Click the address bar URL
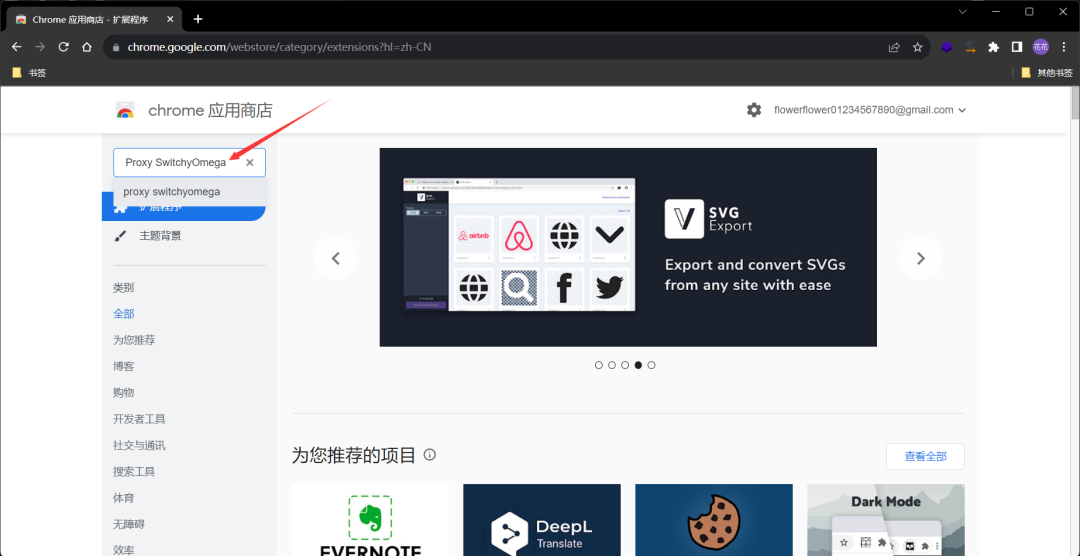Image resolution: width=1080 pixels, height=556 pixels. coord(280,48)
